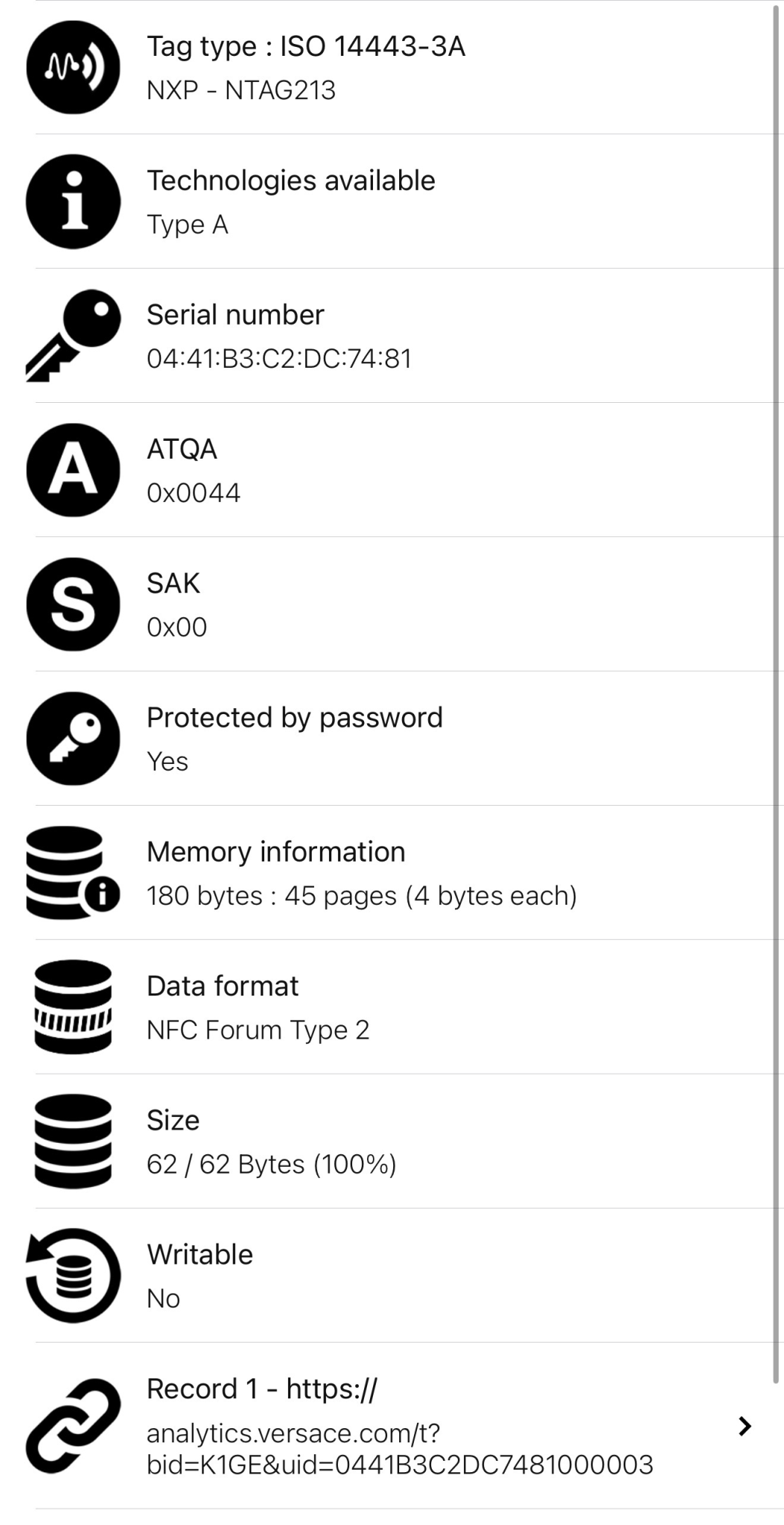Image resolution: width=784 pixels, height=1525 pixels.
Task: Expand Record 1 with the chevron arrow
Action: click(744, 1426)
